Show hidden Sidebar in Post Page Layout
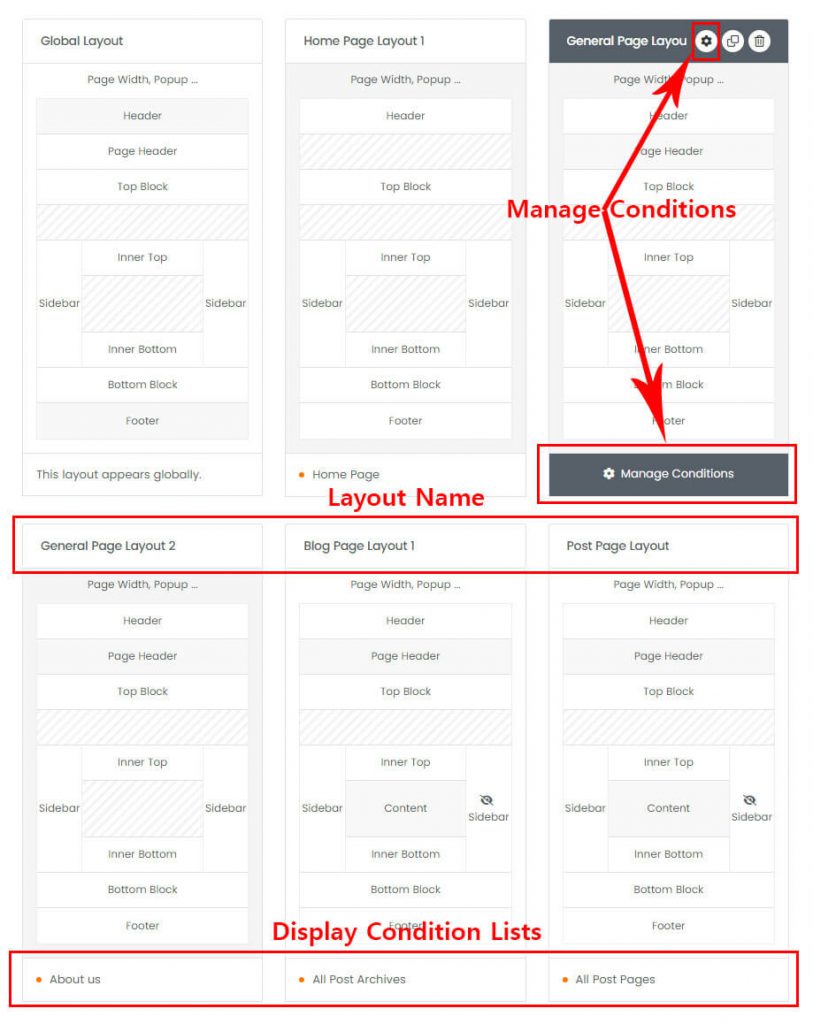 (x=750, y=799)
